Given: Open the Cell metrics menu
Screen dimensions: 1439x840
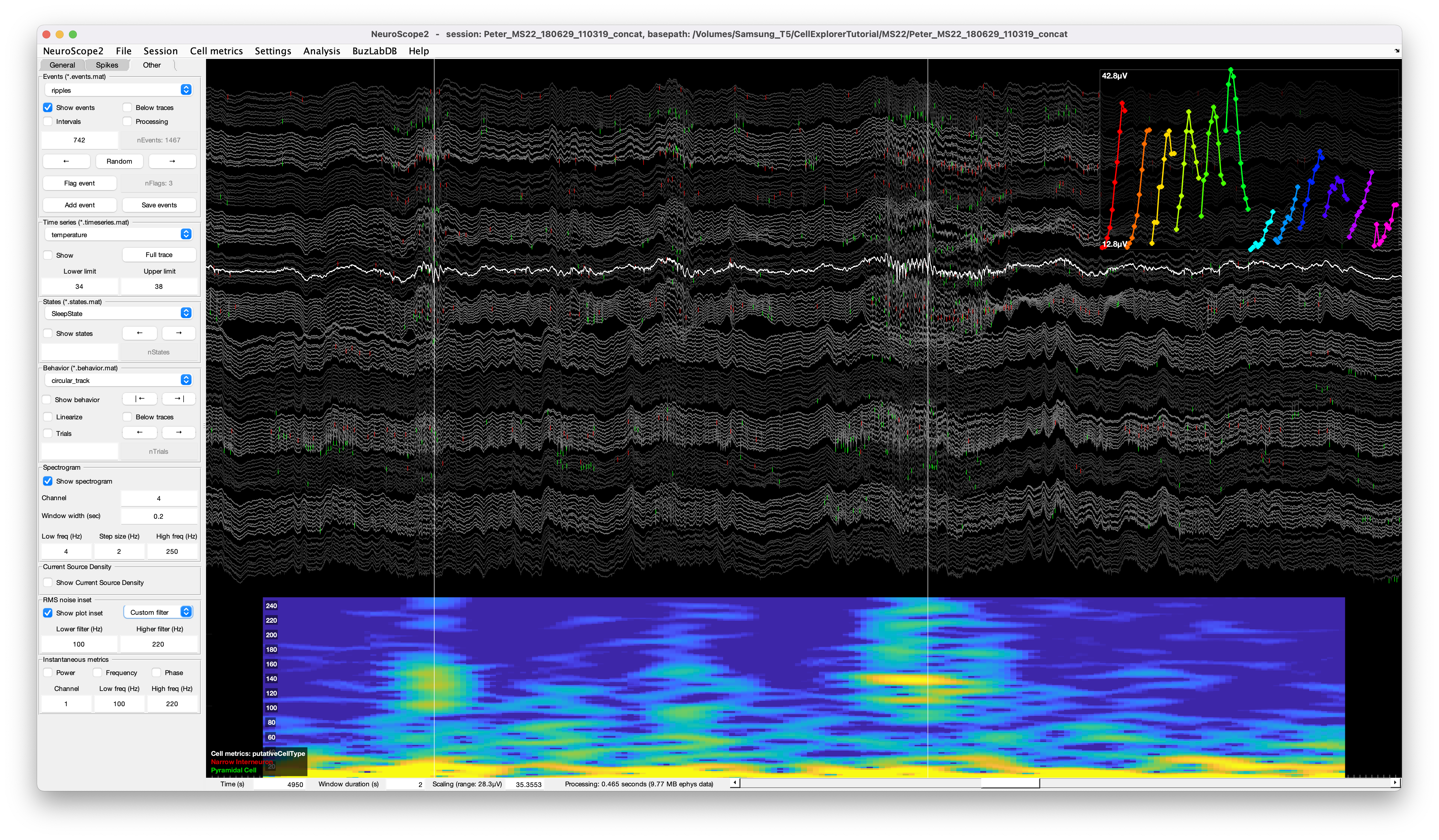Looking at the screenshot, I should coord(216,51).
